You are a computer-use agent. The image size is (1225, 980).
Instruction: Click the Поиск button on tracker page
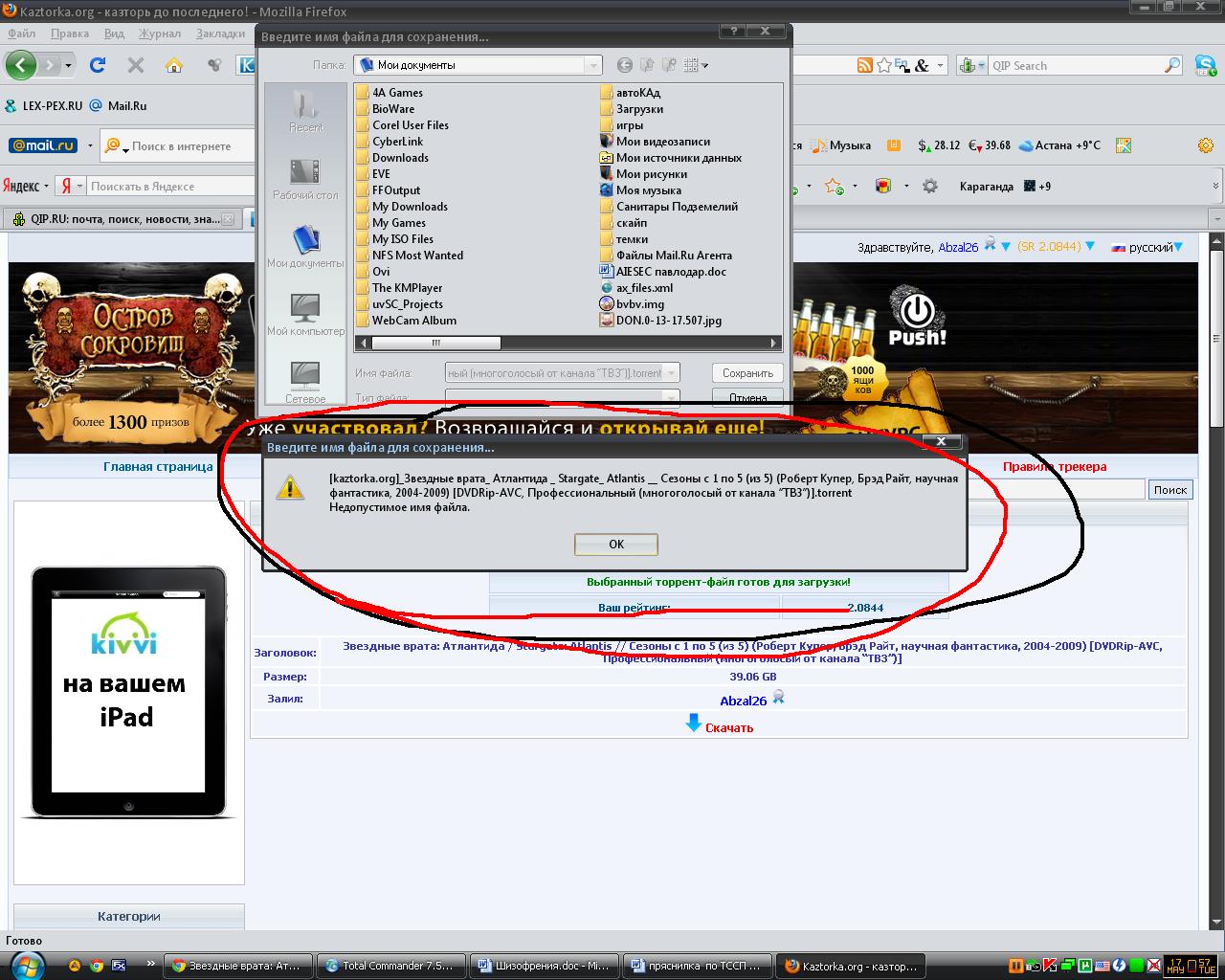point(1169,489)
